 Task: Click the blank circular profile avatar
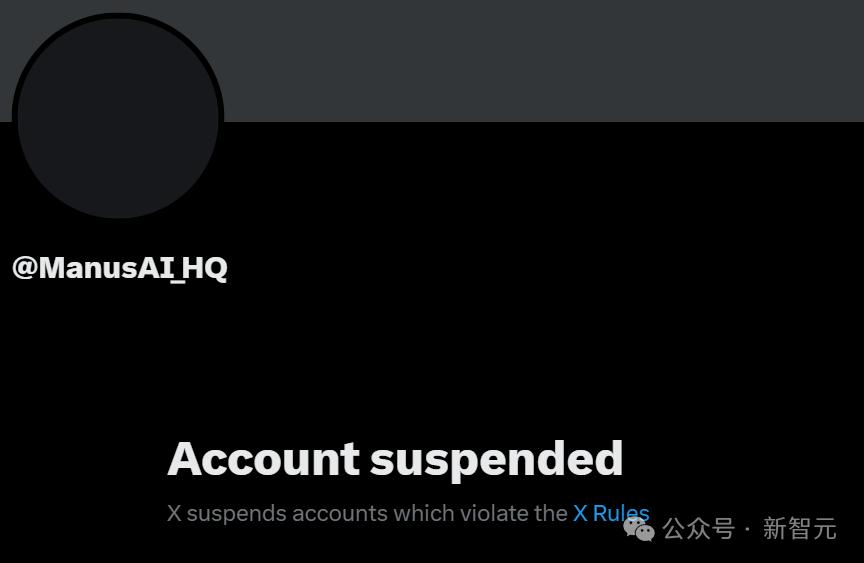118,116
